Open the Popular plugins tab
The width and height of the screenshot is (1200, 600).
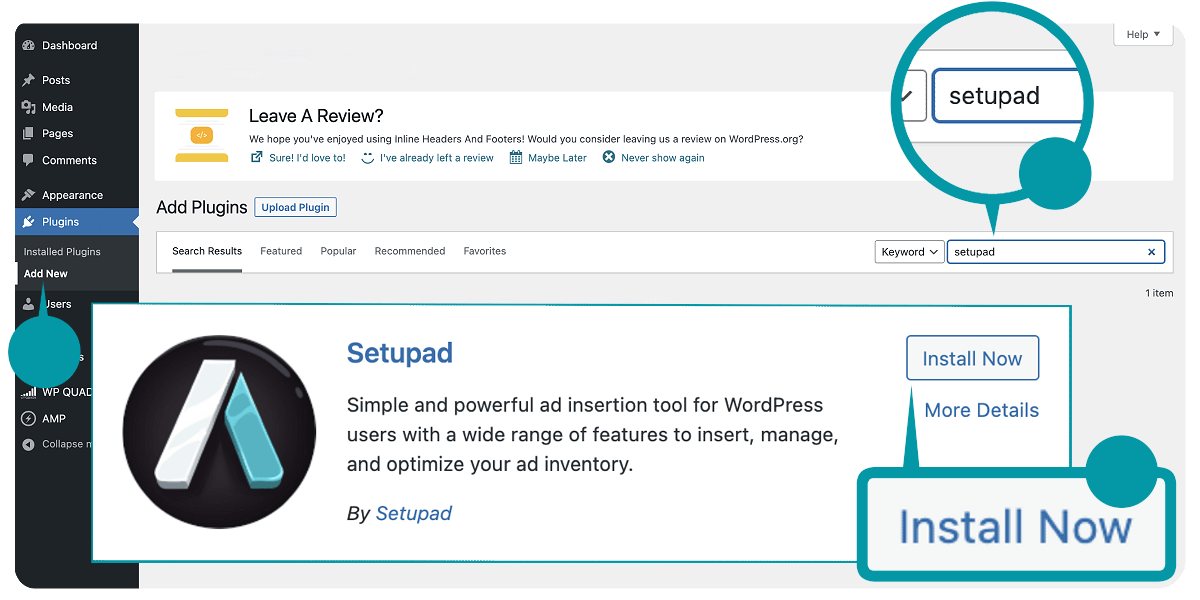pyautogui.click(x=338, y=251)
